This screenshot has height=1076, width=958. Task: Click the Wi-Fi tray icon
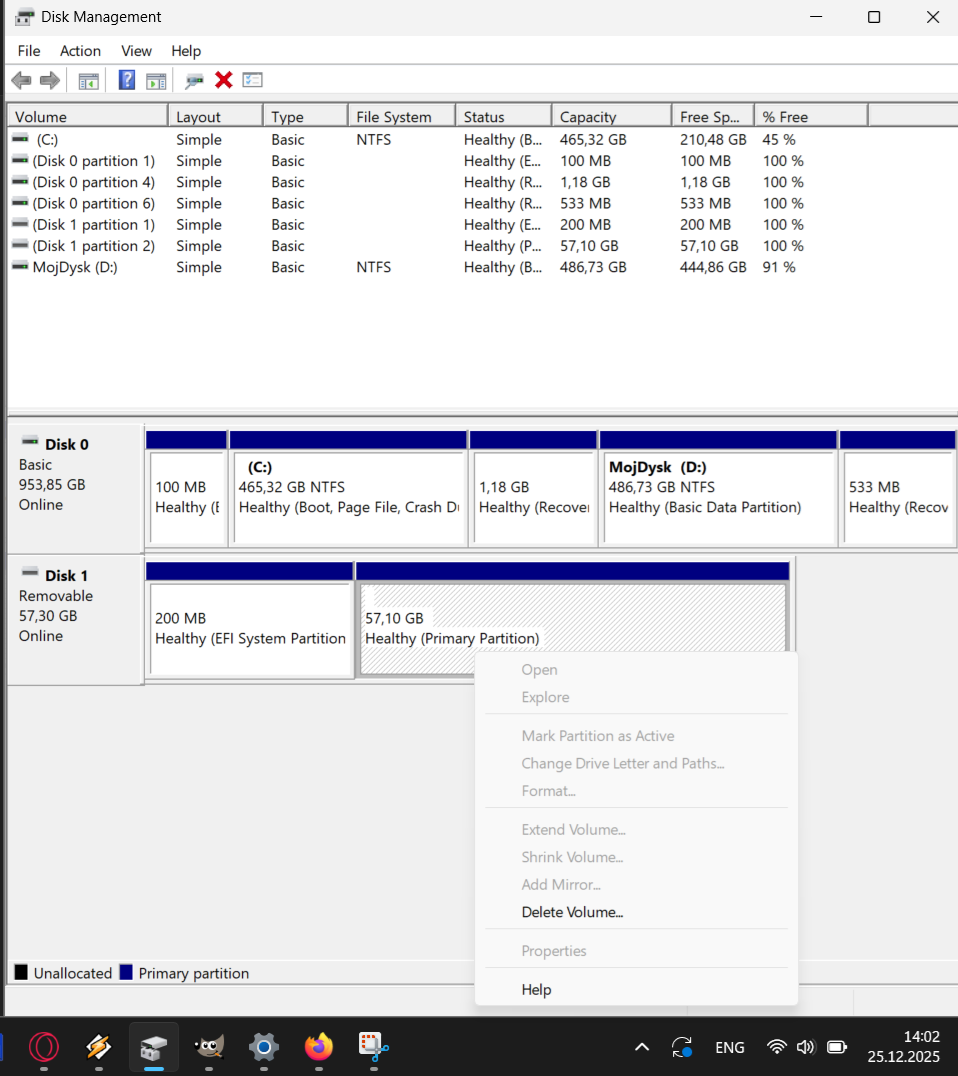pyautogui.click(x=776, y=1047)
